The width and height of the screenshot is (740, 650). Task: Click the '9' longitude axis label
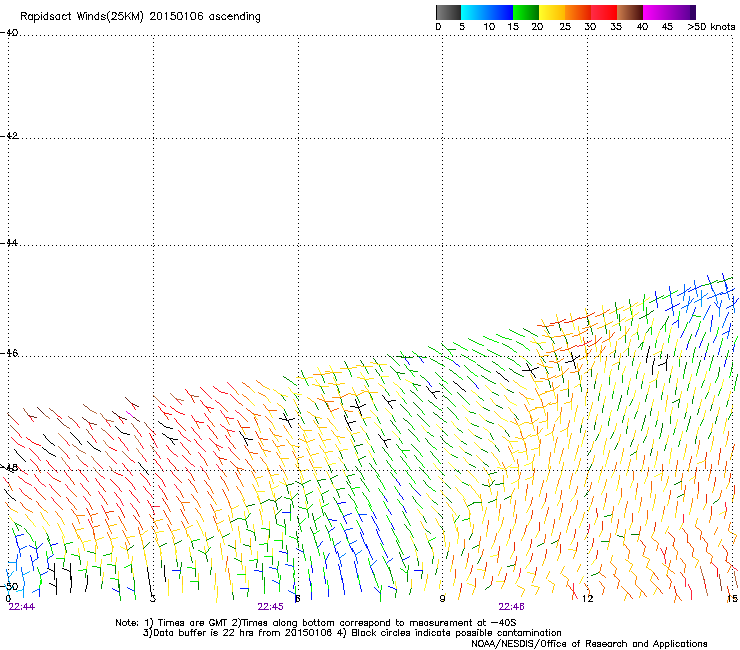(442, 599)
